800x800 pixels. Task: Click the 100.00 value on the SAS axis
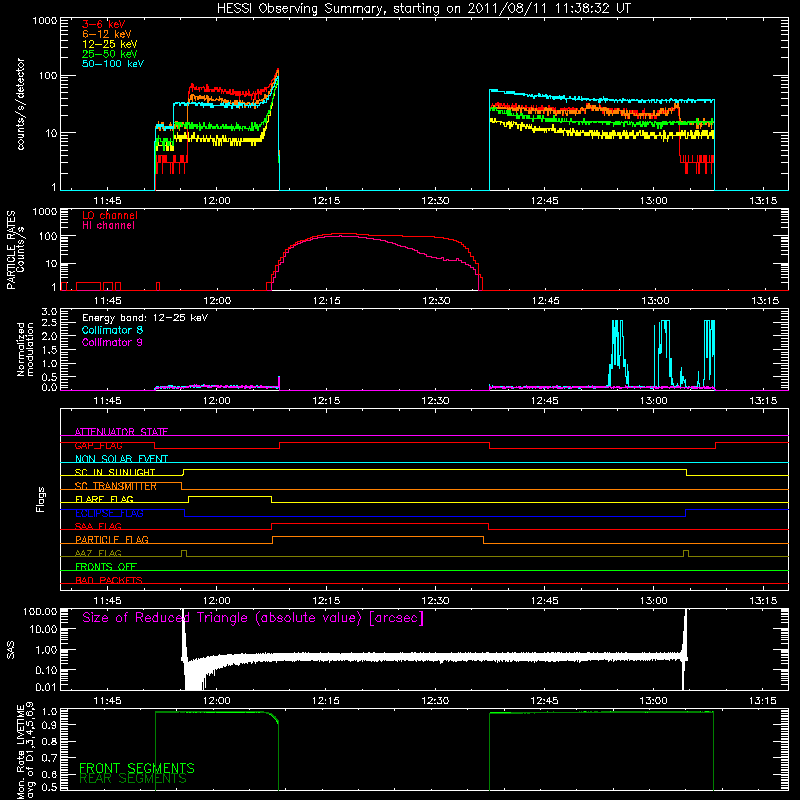tap(40, 612)
